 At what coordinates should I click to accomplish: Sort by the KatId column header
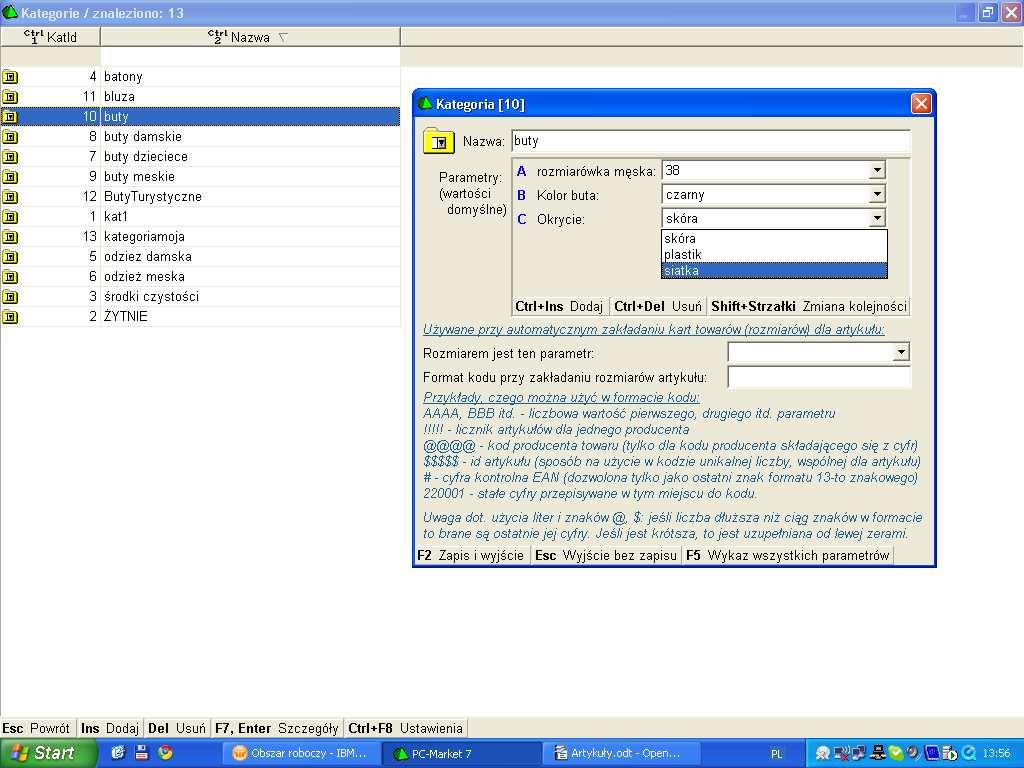[50, 37]
